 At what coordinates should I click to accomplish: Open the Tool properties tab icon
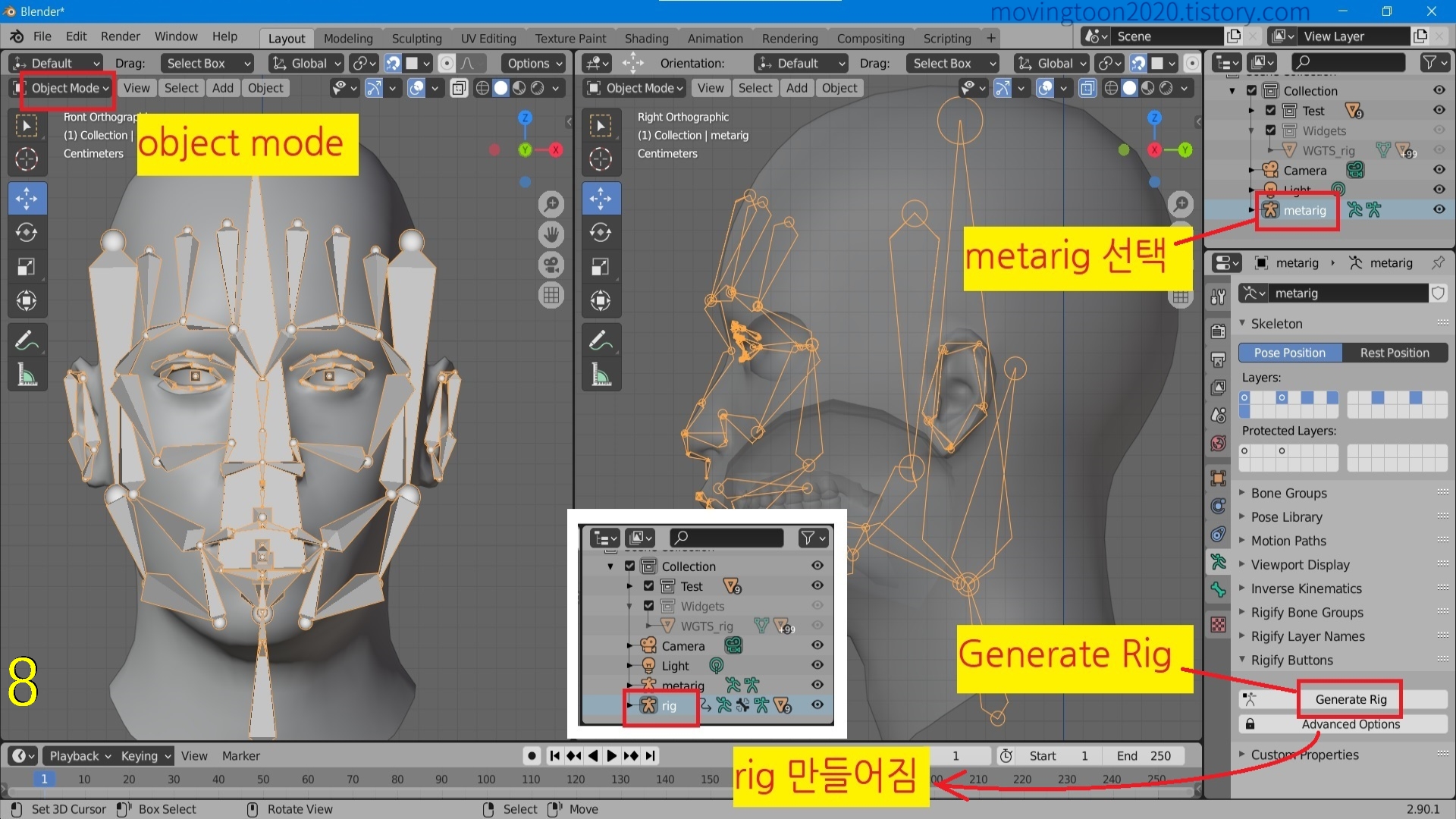point(1218,297)
